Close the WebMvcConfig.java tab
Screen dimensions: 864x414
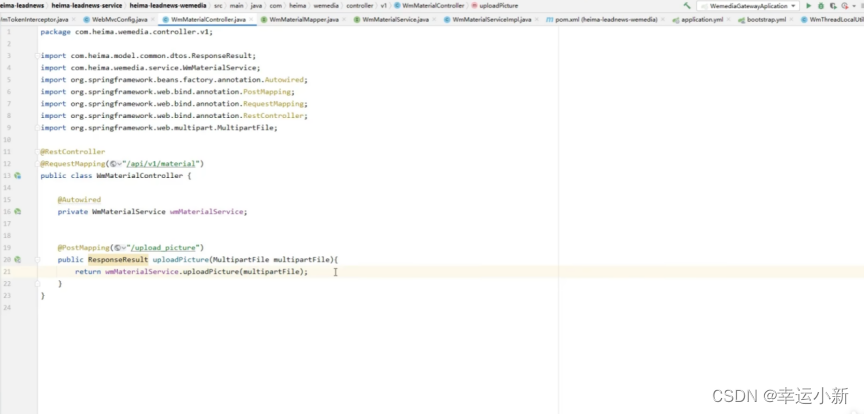152,19
